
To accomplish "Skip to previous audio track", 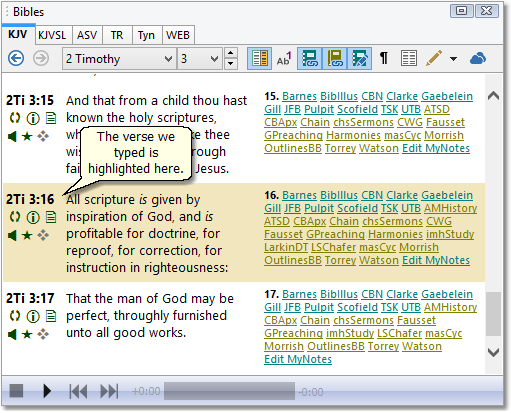I will 78,391.
